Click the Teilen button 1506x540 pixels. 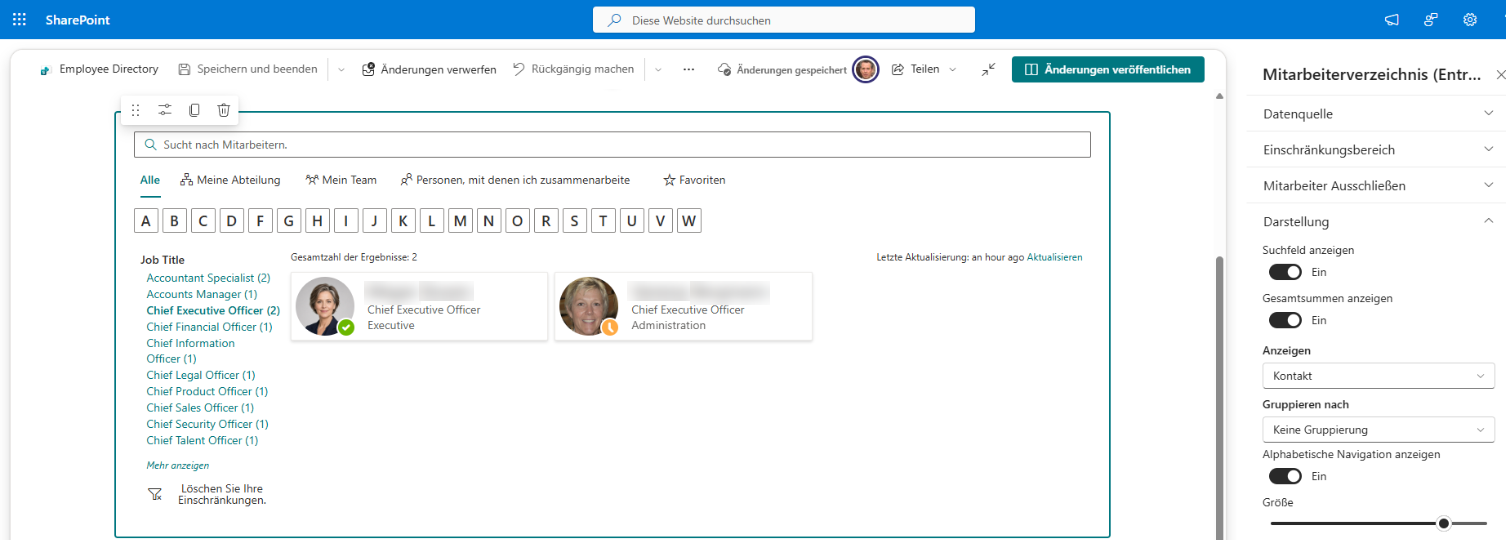[915, 69]
